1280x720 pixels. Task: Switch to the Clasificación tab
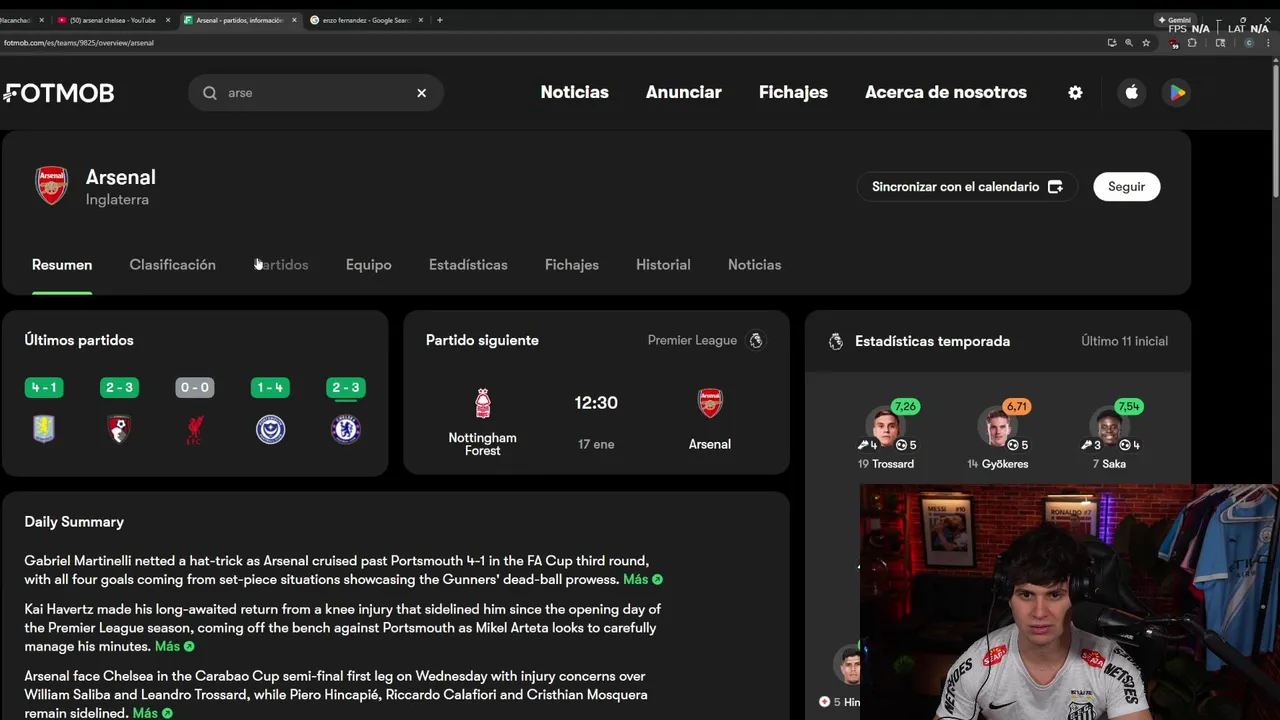coord(172,265)
